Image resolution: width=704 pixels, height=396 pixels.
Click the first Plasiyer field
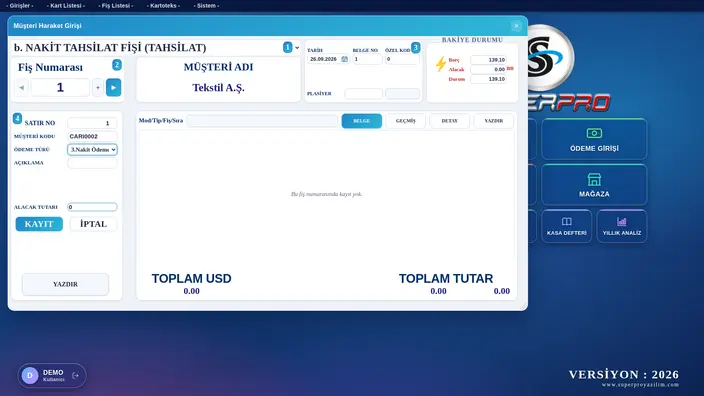tap(363, 94)
